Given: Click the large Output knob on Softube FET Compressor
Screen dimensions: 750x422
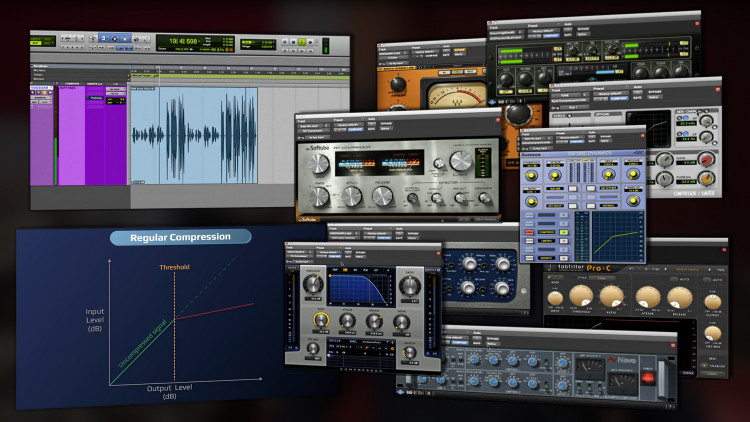Looking at the screenshot, I should point(461,161).
